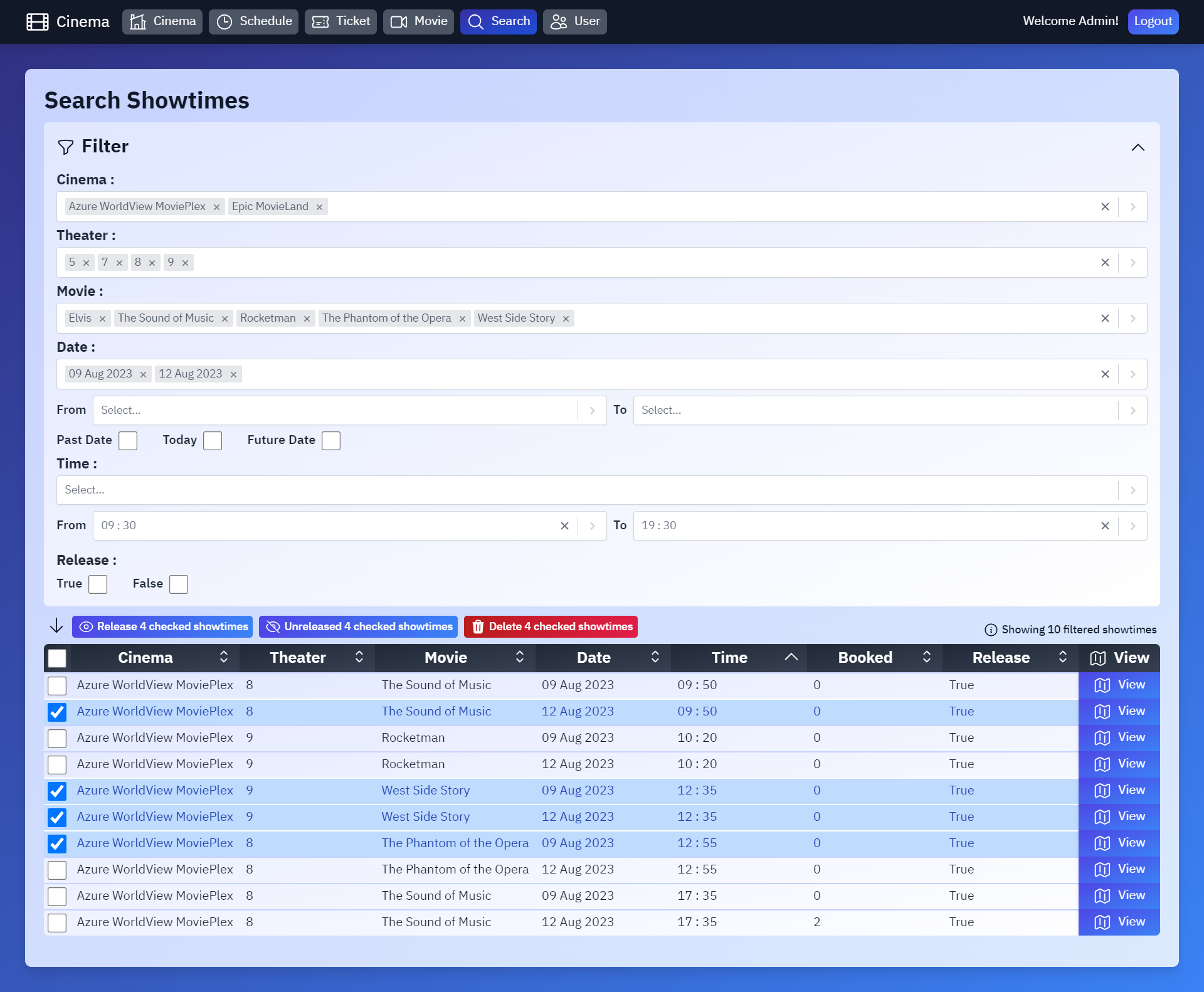Click the down arrow icon beside Release button
The image size is (1204, 992).
point(56,626)
